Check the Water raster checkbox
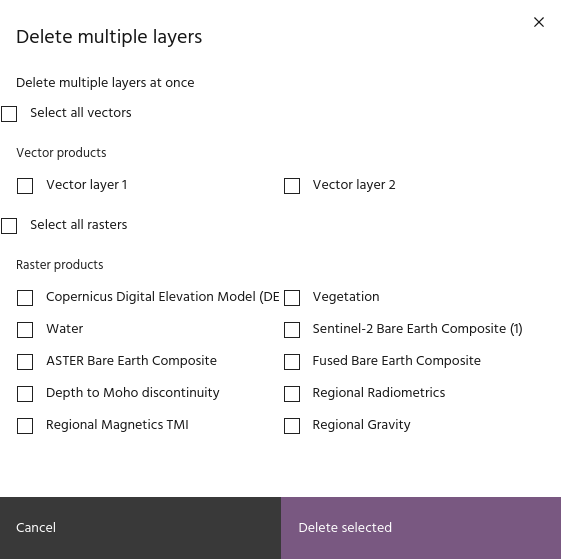The height and width of the screenshot is (559, 561). pyautogui.click(x=25, y=330)
